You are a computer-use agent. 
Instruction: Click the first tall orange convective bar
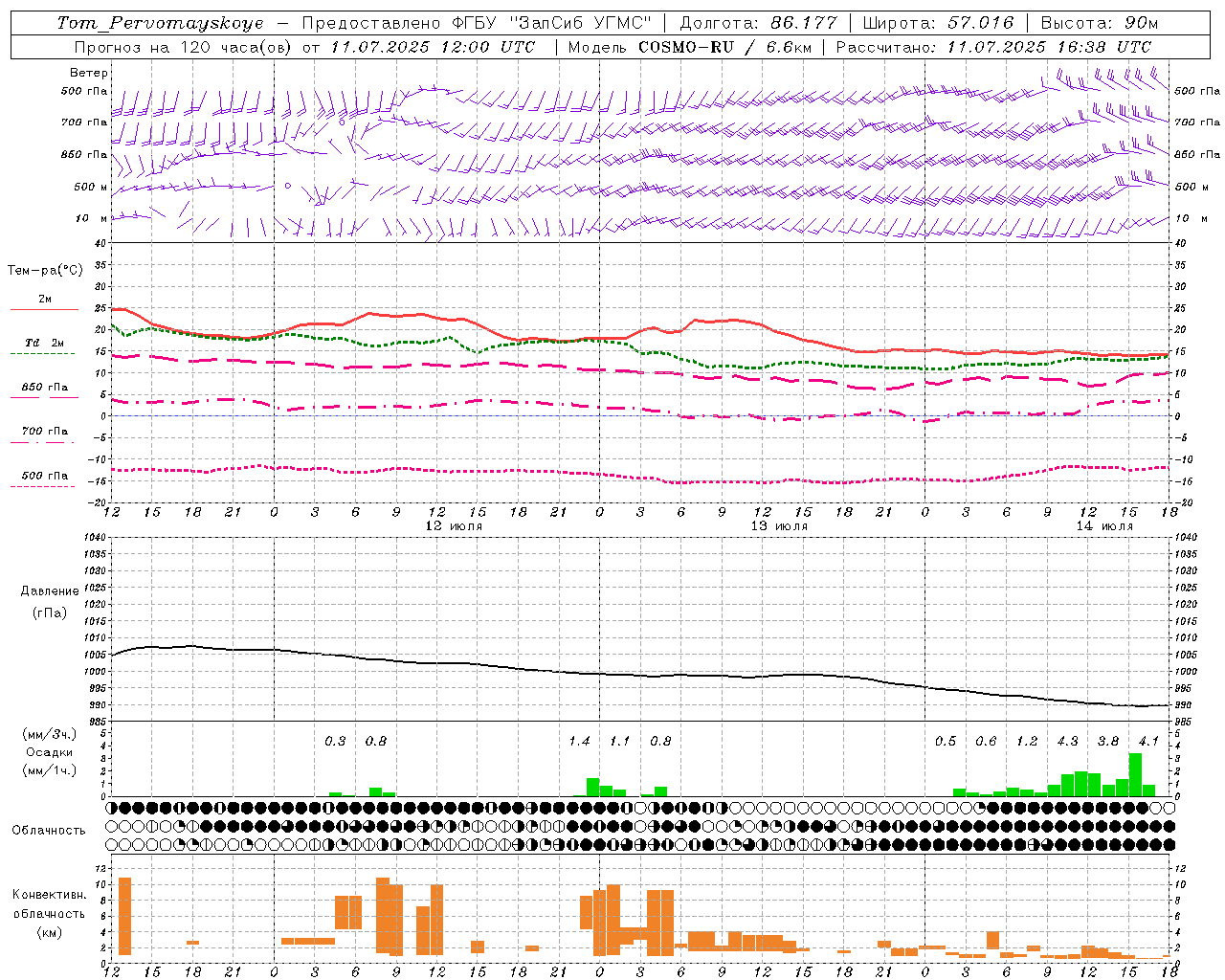click(124, 916)
